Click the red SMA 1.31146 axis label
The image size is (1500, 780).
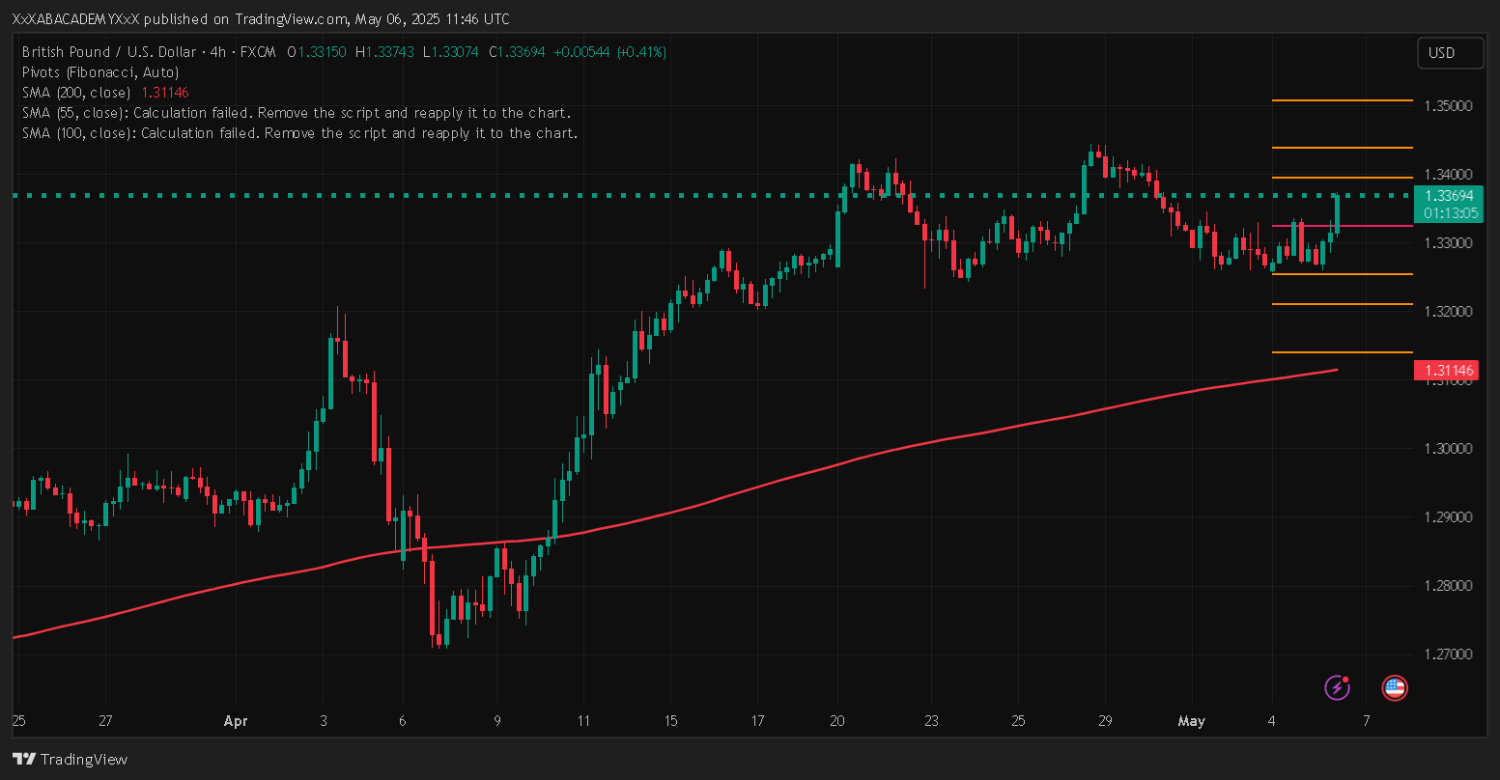point(1445,371)
